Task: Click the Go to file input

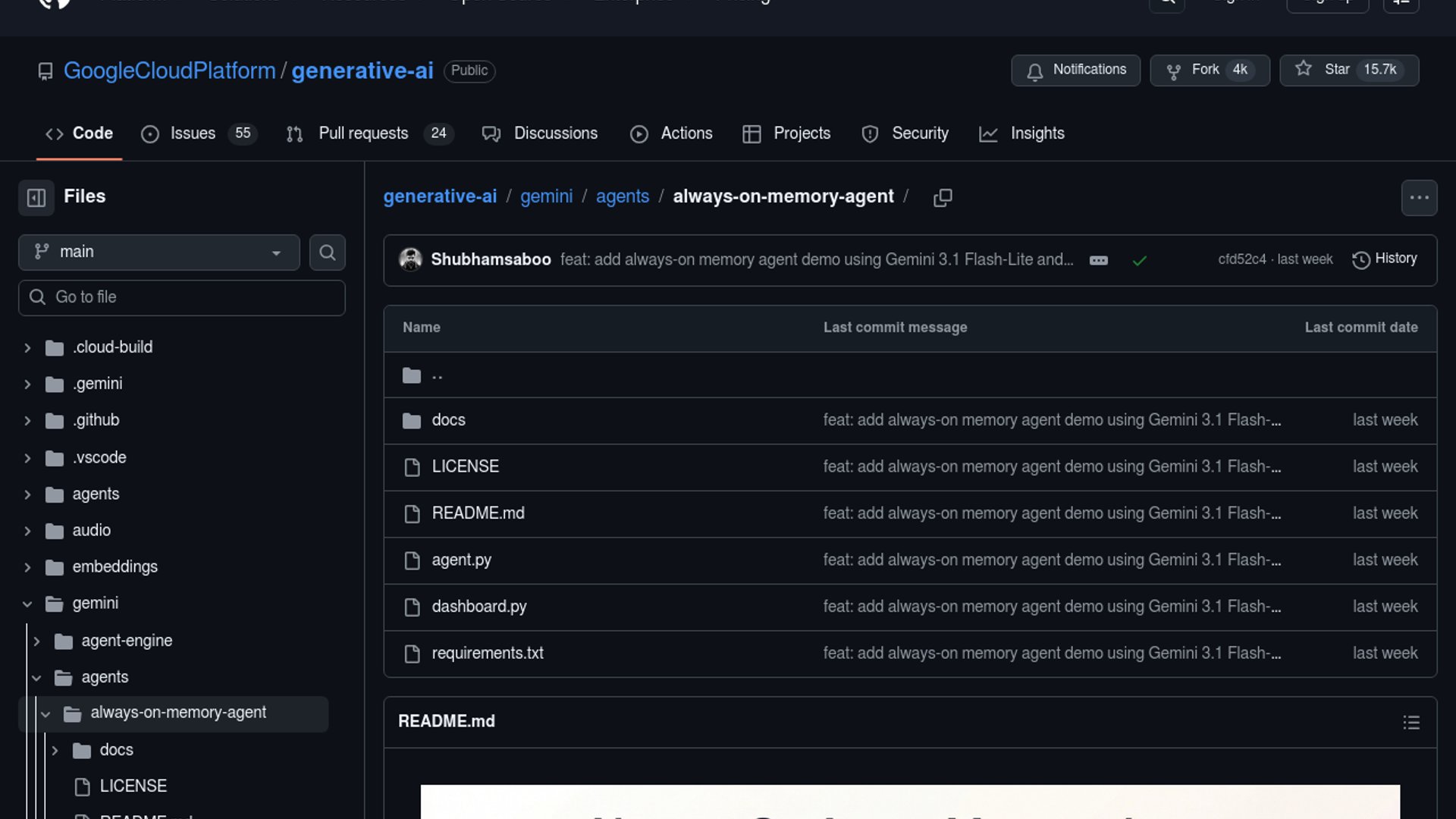Action: (182, 297)
